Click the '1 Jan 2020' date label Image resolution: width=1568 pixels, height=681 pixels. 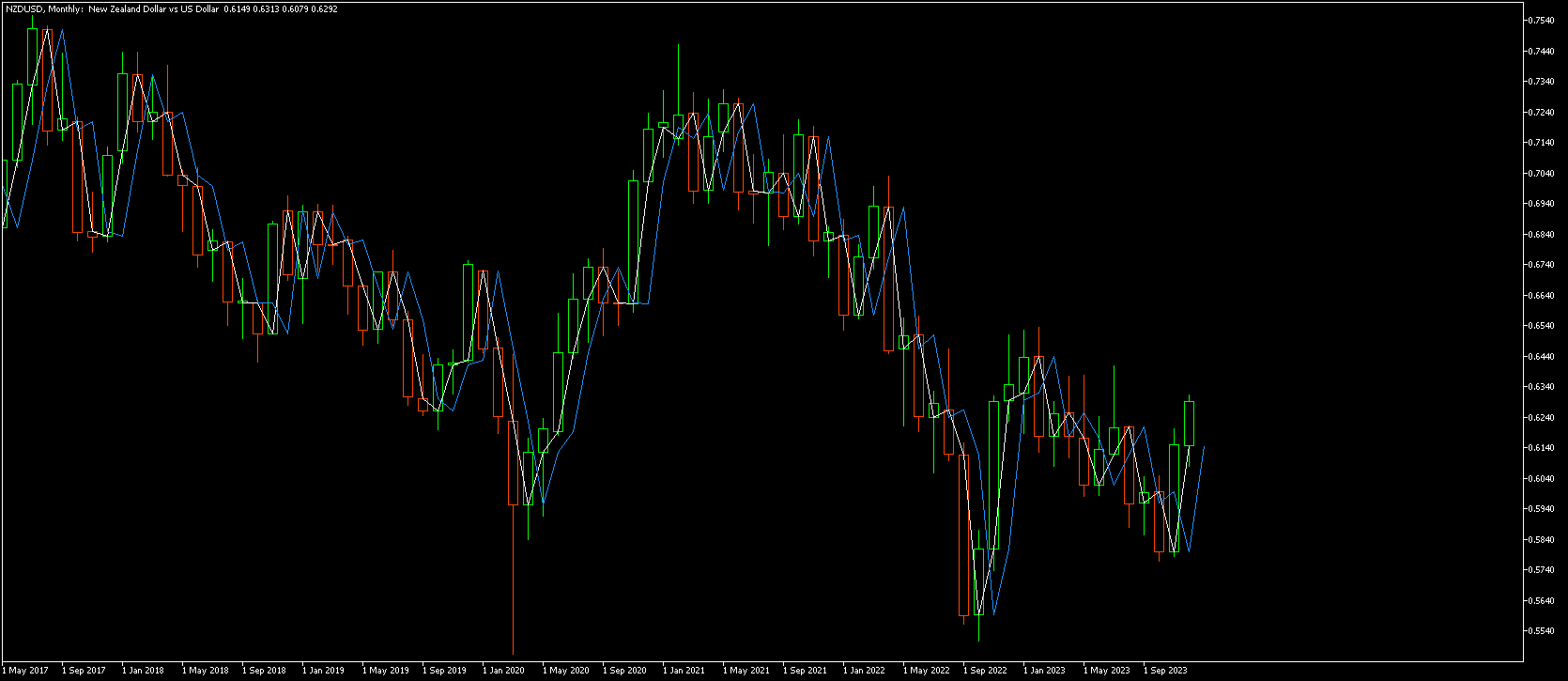504,671
